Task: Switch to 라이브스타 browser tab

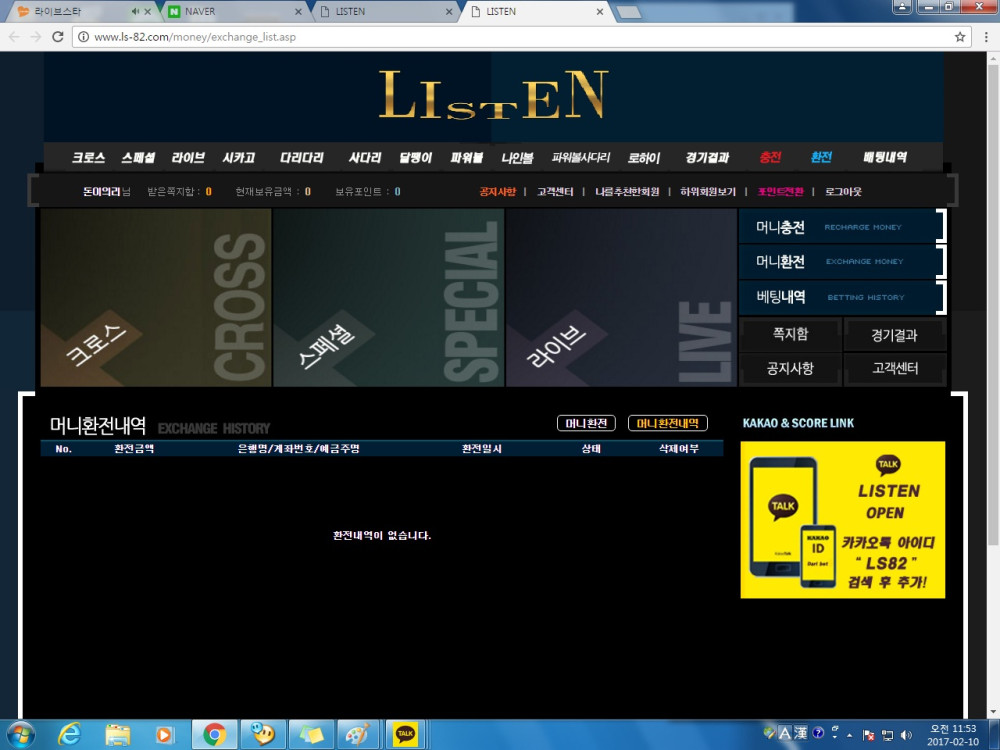Action: [x=75, y=11]
